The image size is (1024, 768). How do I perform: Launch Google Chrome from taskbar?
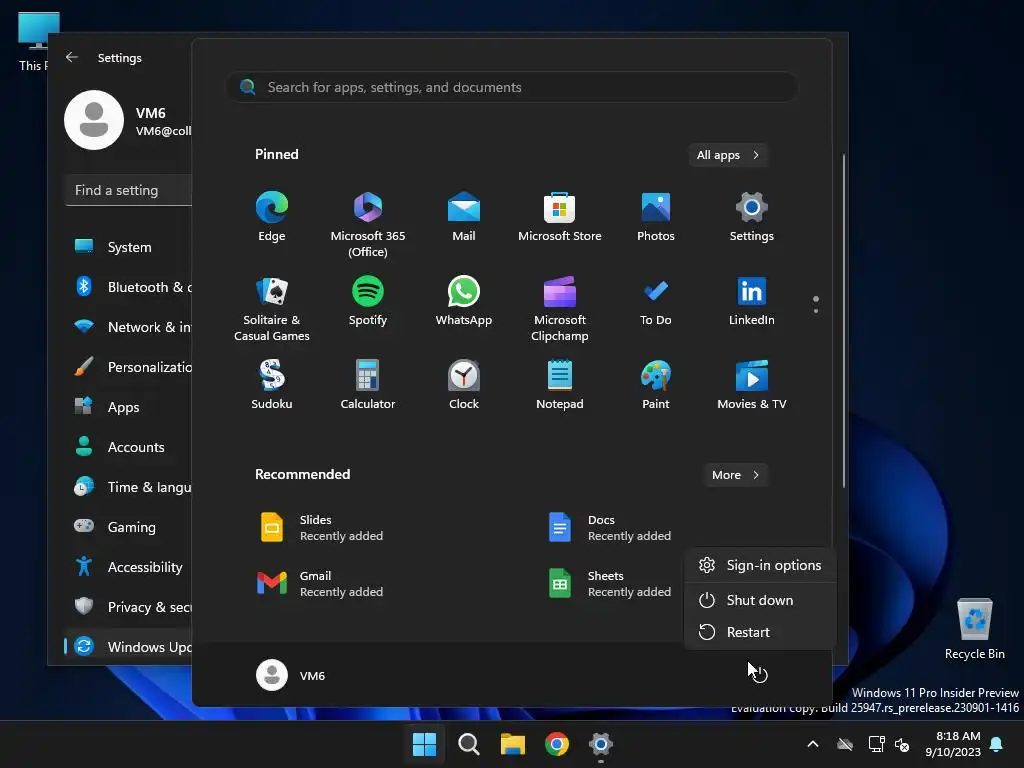(x=556, y=744)
